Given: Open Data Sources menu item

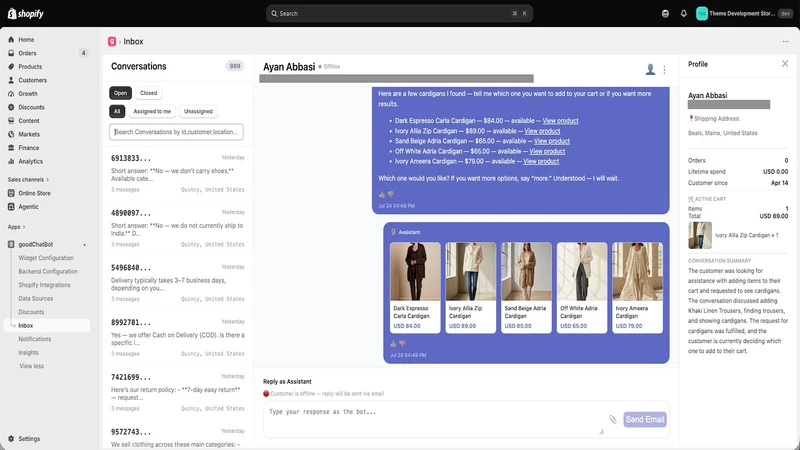Looking at the screenshot, I should click(x=36, y=298).
